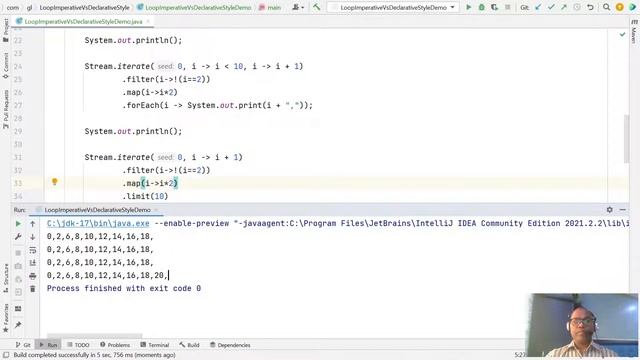Viewport: 640px width, 360px height.
Task: Open the Dependencies tool window
Action: point(230,345)
